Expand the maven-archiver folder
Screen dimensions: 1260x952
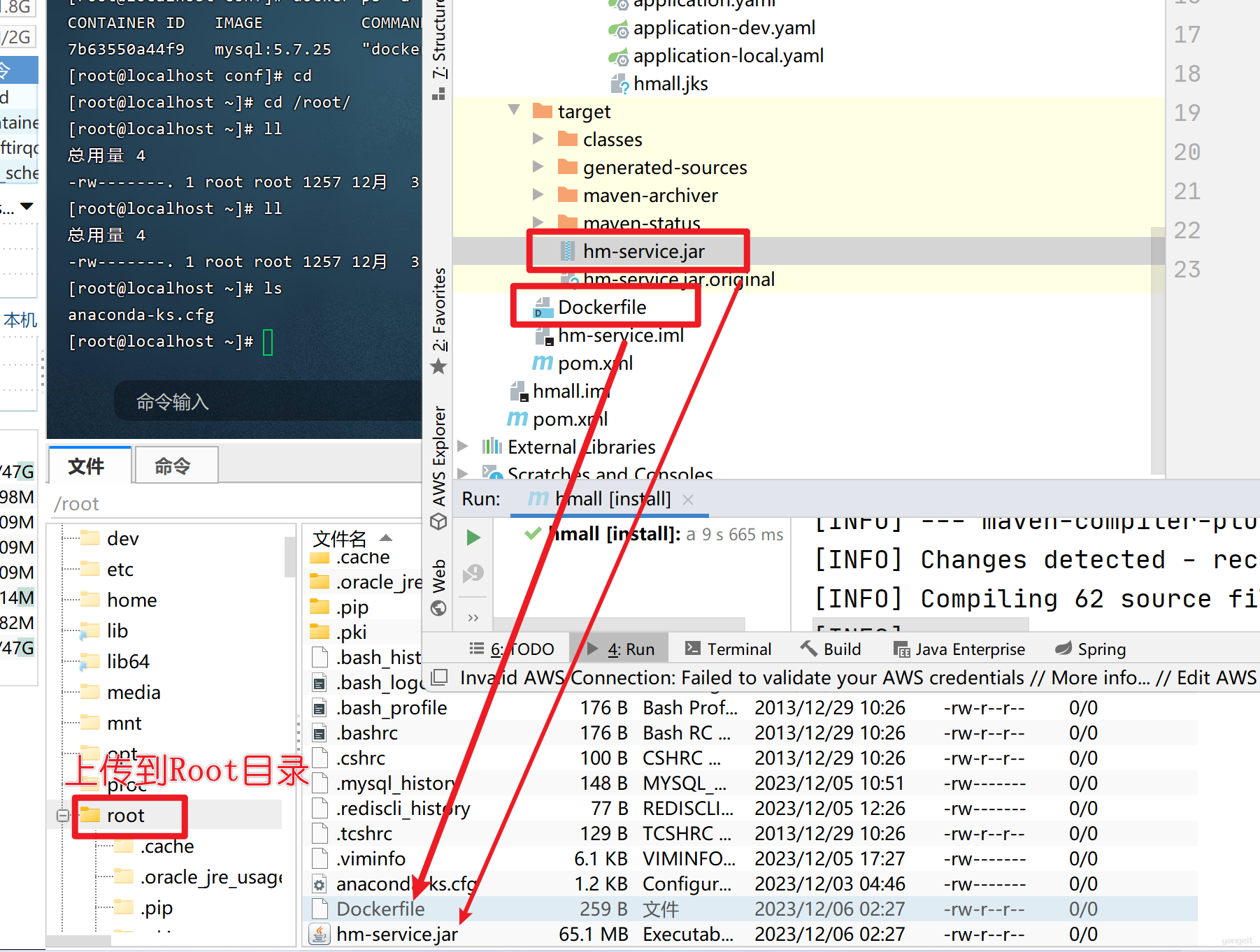538,194
